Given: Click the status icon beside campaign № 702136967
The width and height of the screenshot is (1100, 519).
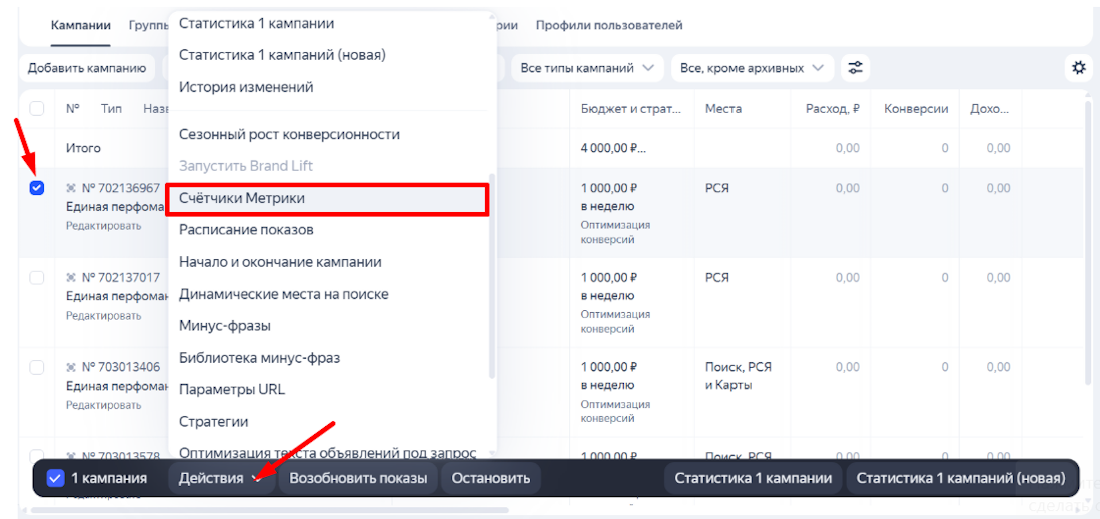Looking at the screenshot, I should tap(71, 188).
